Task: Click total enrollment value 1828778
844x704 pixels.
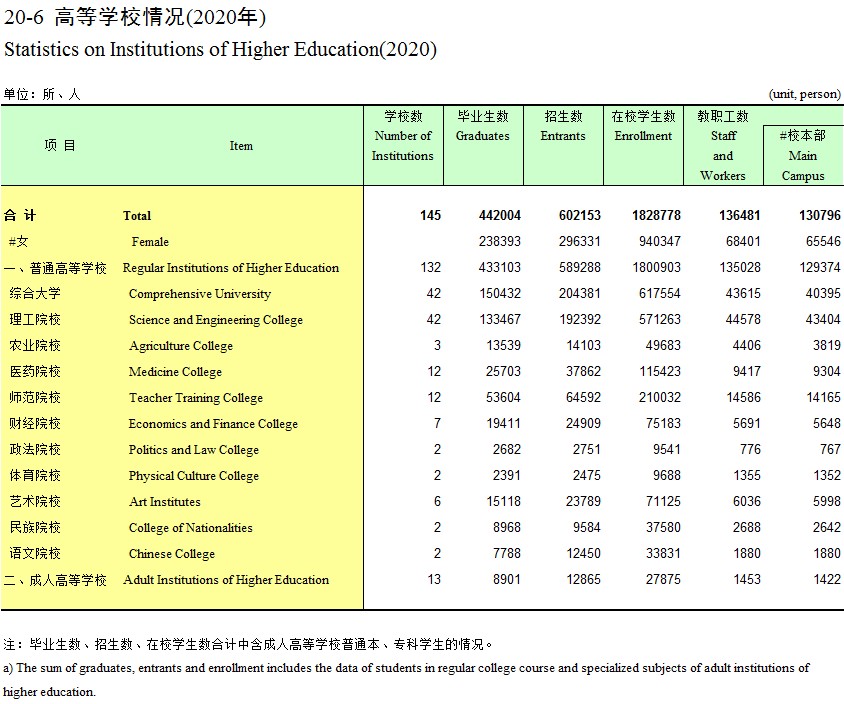Action: tap(656, 215)
